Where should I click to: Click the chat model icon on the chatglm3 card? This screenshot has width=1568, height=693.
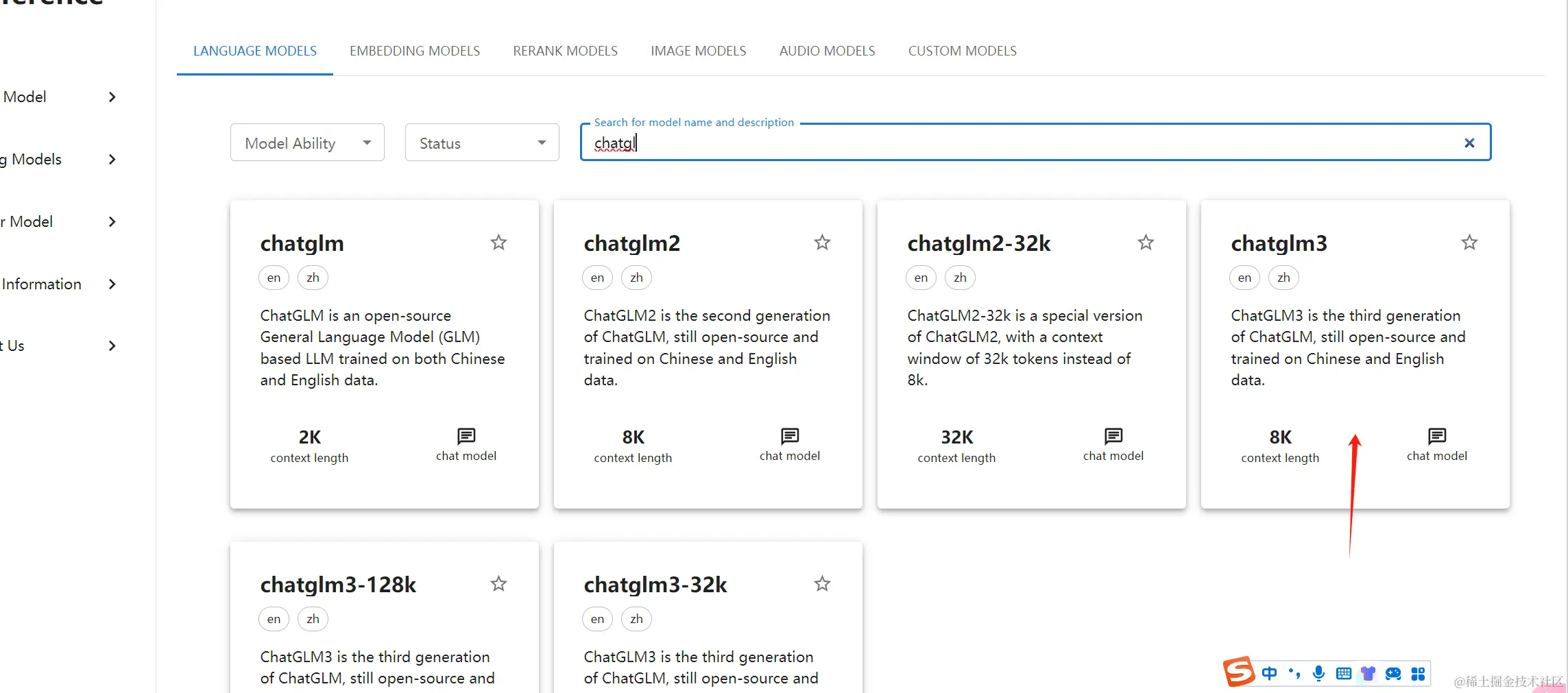tap(1437, 436)
